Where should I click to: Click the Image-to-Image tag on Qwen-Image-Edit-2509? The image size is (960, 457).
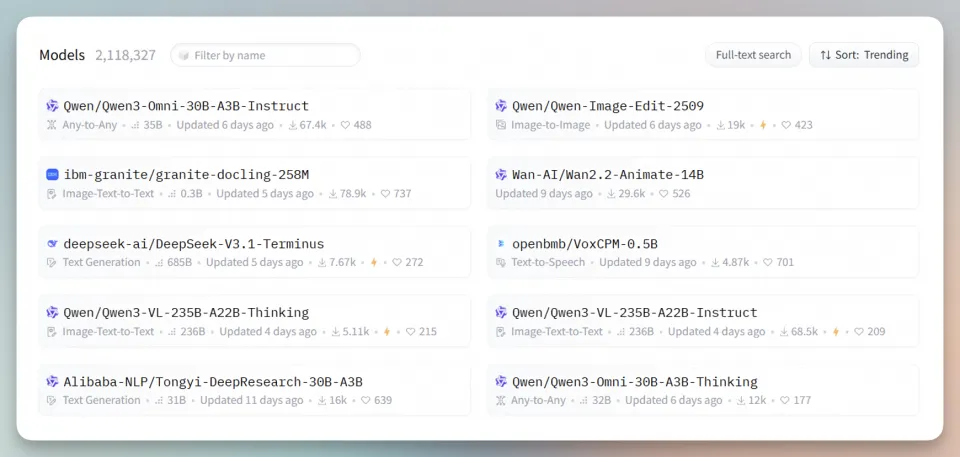pyautogui.click(x=550, y=125)
